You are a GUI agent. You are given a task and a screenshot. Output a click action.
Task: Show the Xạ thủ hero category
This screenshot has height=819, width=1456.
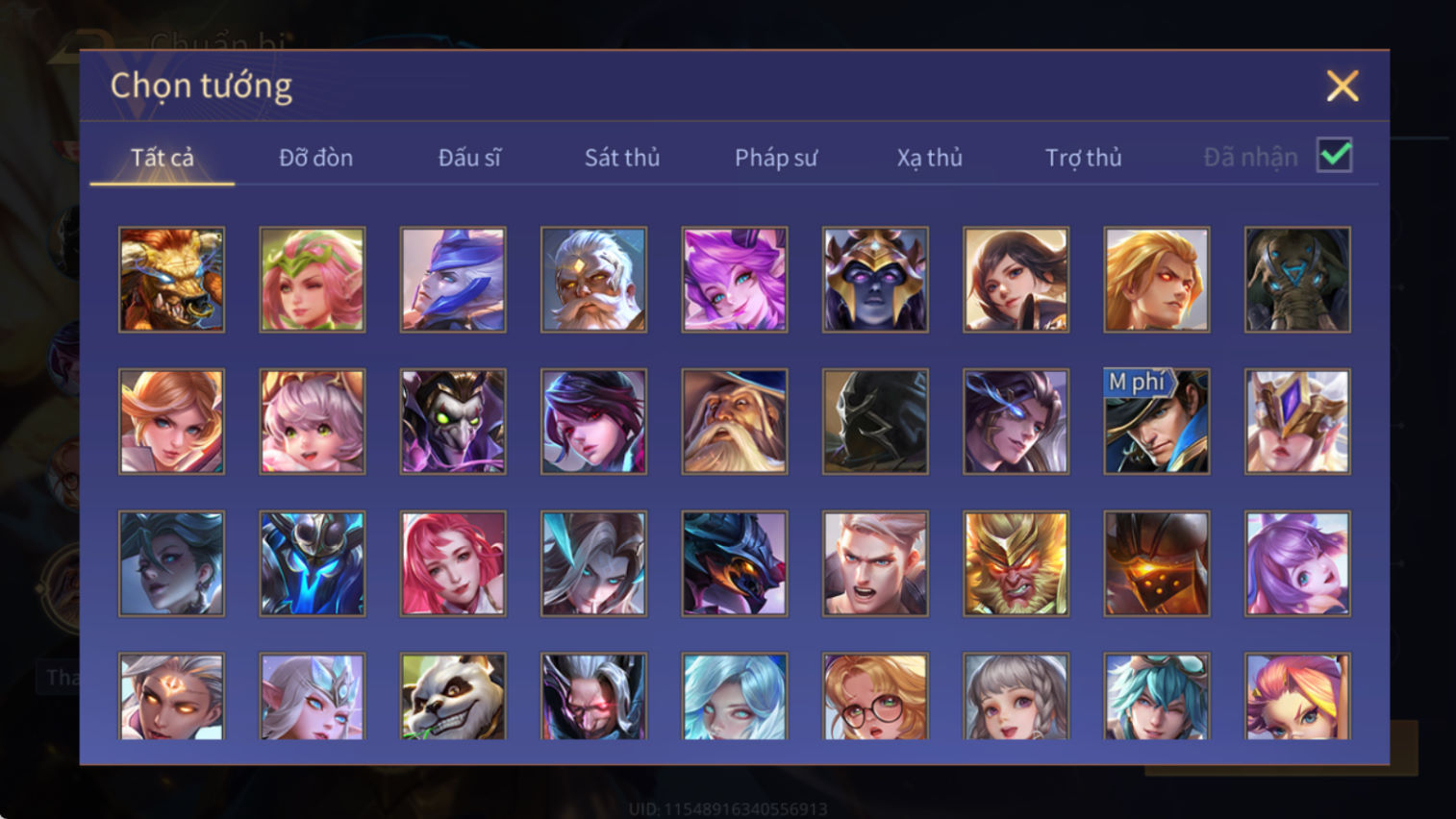click(930, 158)
